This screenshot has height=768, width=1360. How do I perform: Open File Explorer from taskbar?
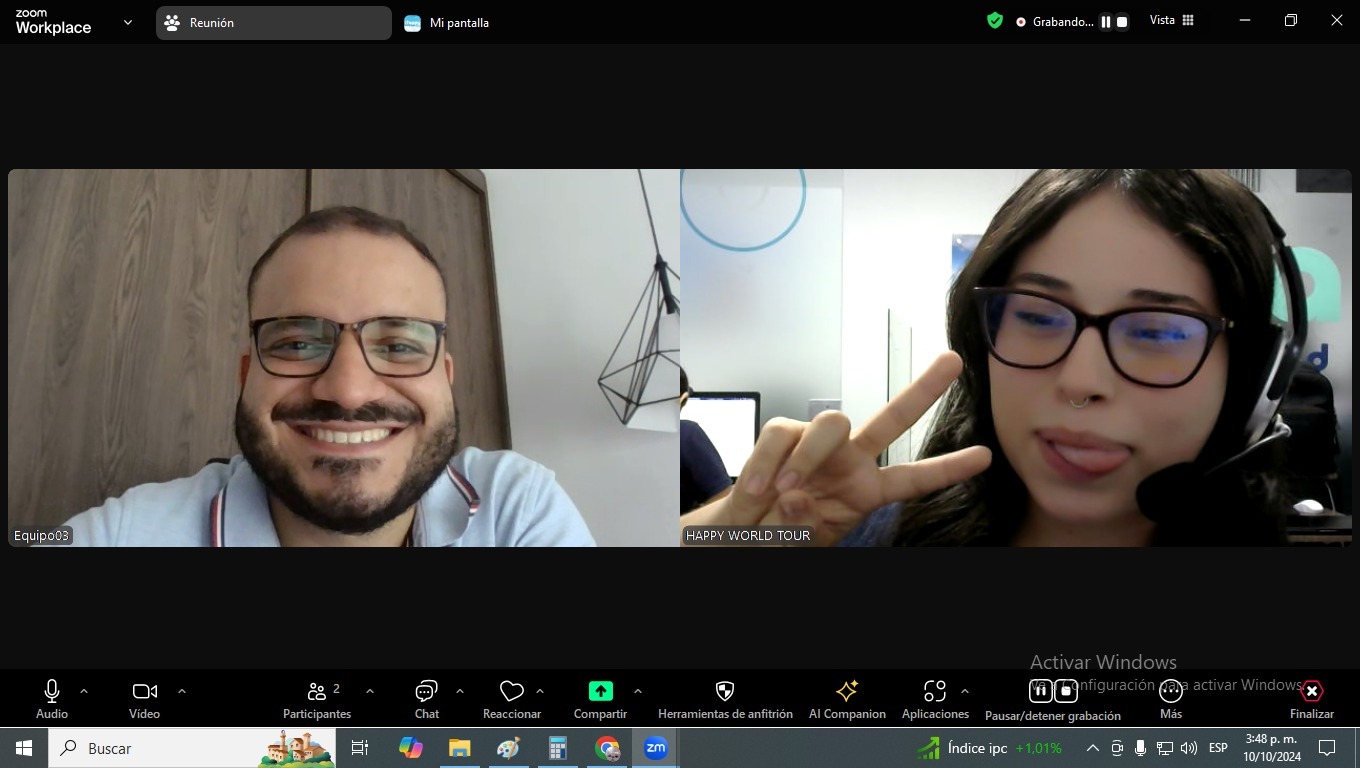tap(459, 748)
